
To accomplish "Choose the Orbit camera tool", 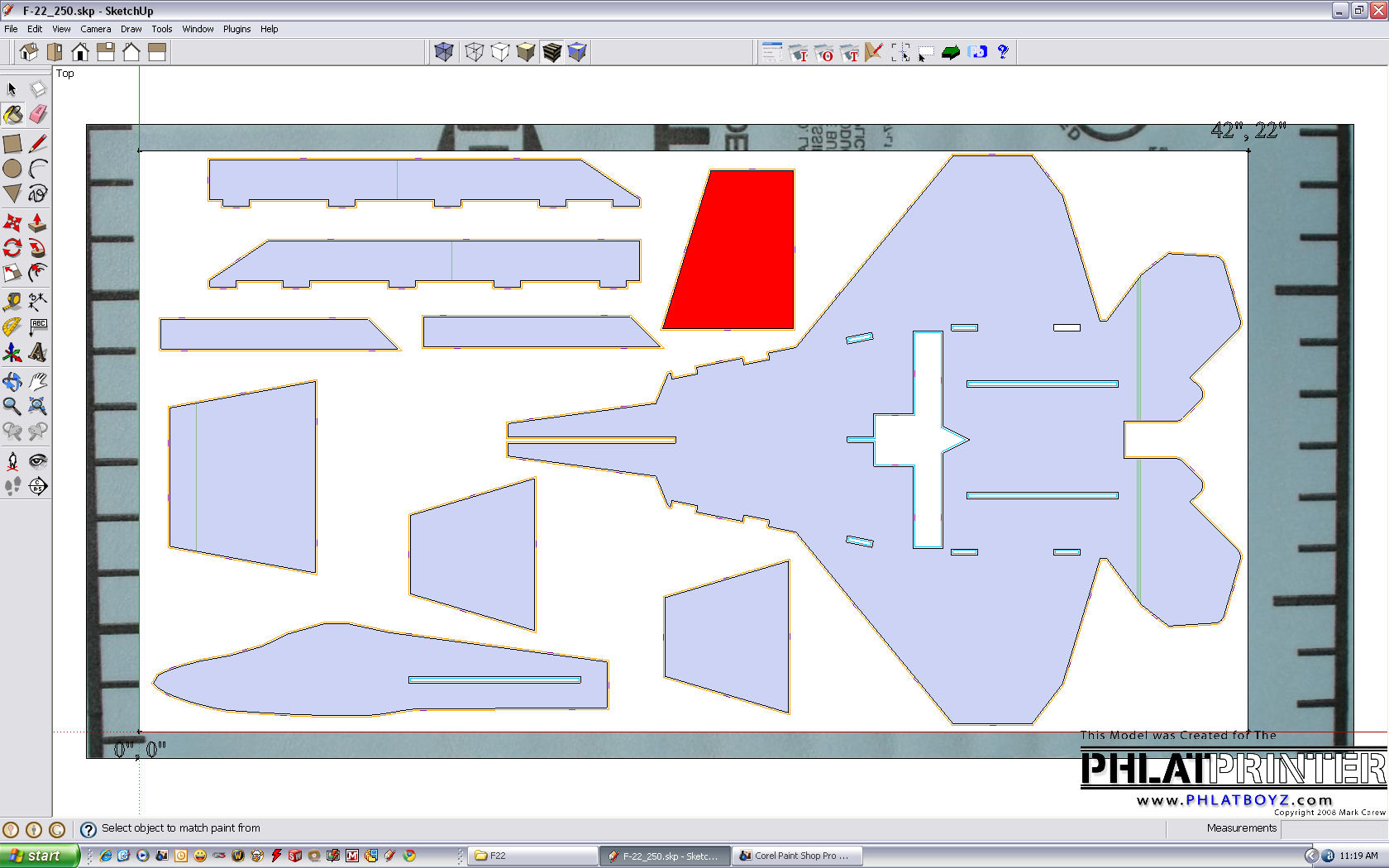I will pos(12,381).
